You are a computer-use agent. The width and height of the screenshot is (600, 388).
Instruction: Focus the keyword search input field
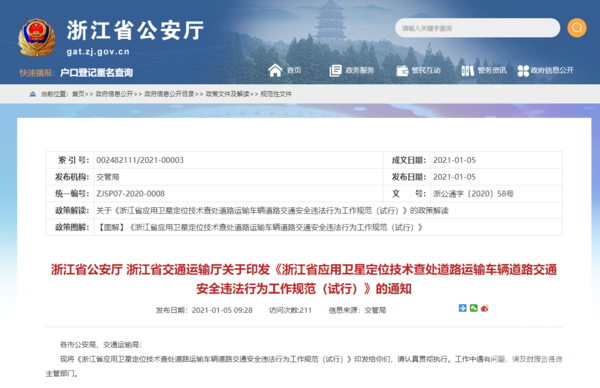point(477,28)
